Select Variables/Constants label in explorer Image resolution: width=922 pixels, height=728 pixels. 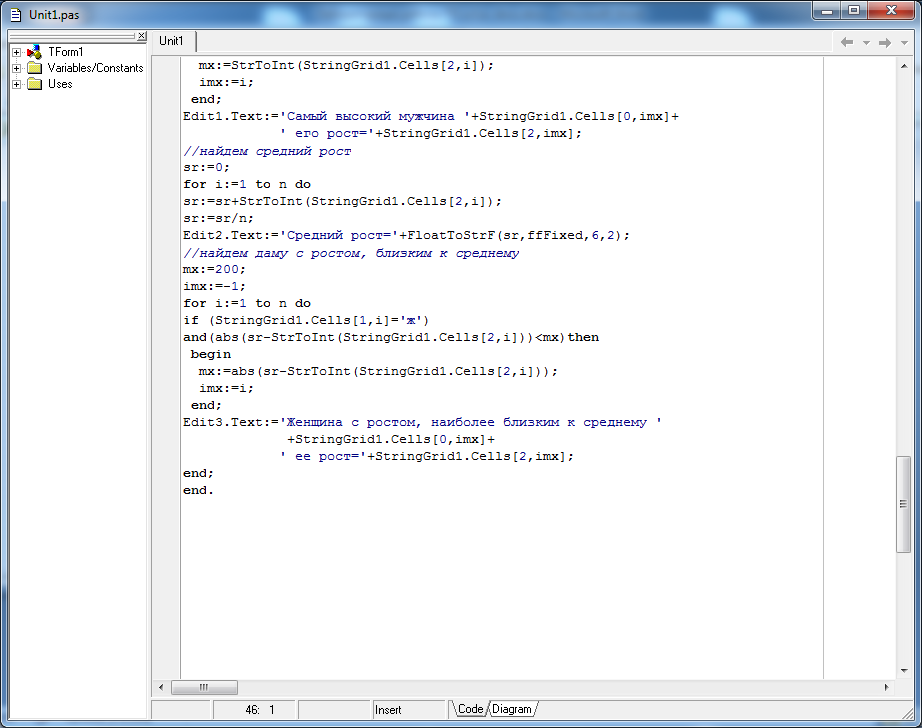tap(95, 68)
